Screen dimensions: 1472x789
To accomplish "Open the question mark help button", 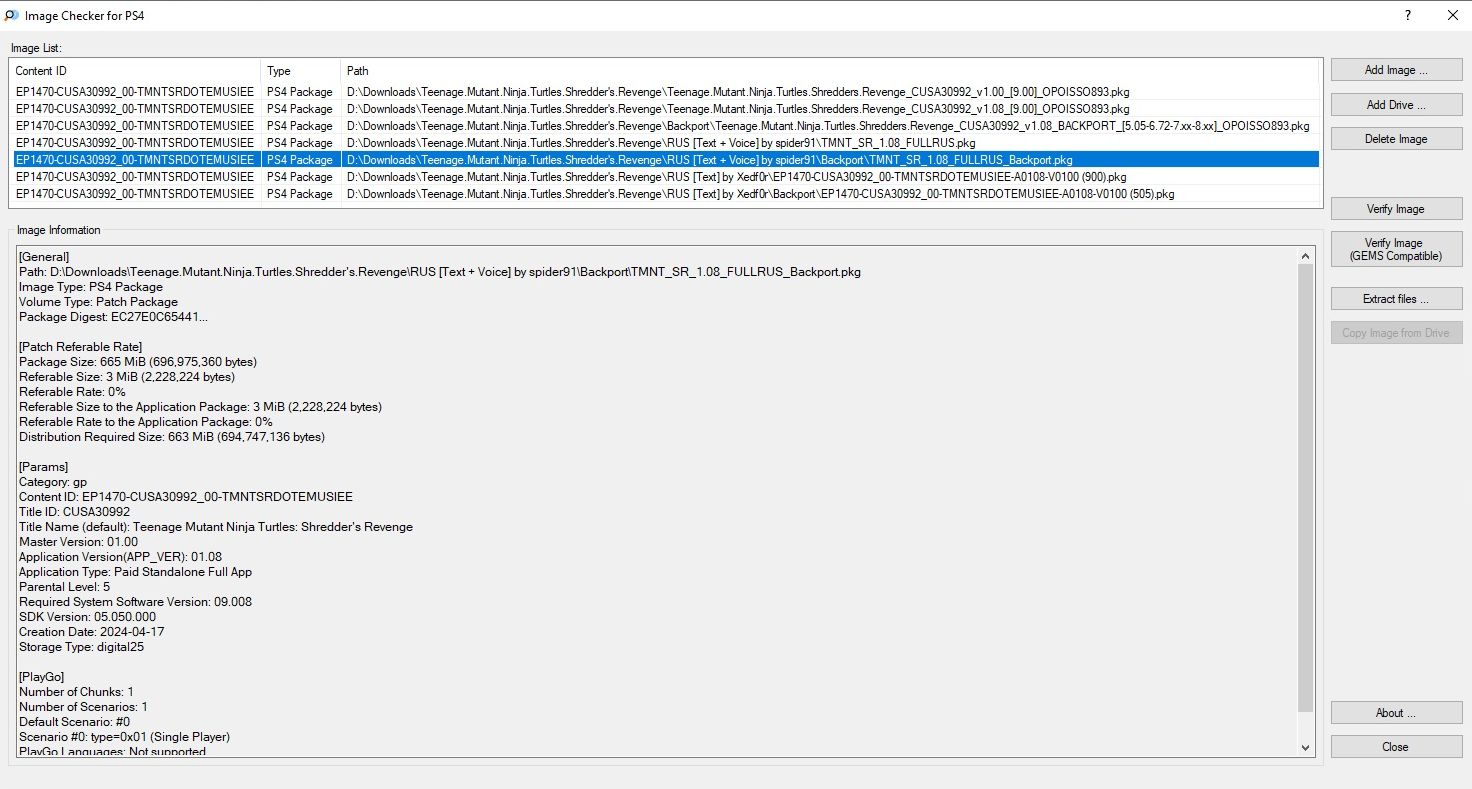I will [x=1408, y=15].
